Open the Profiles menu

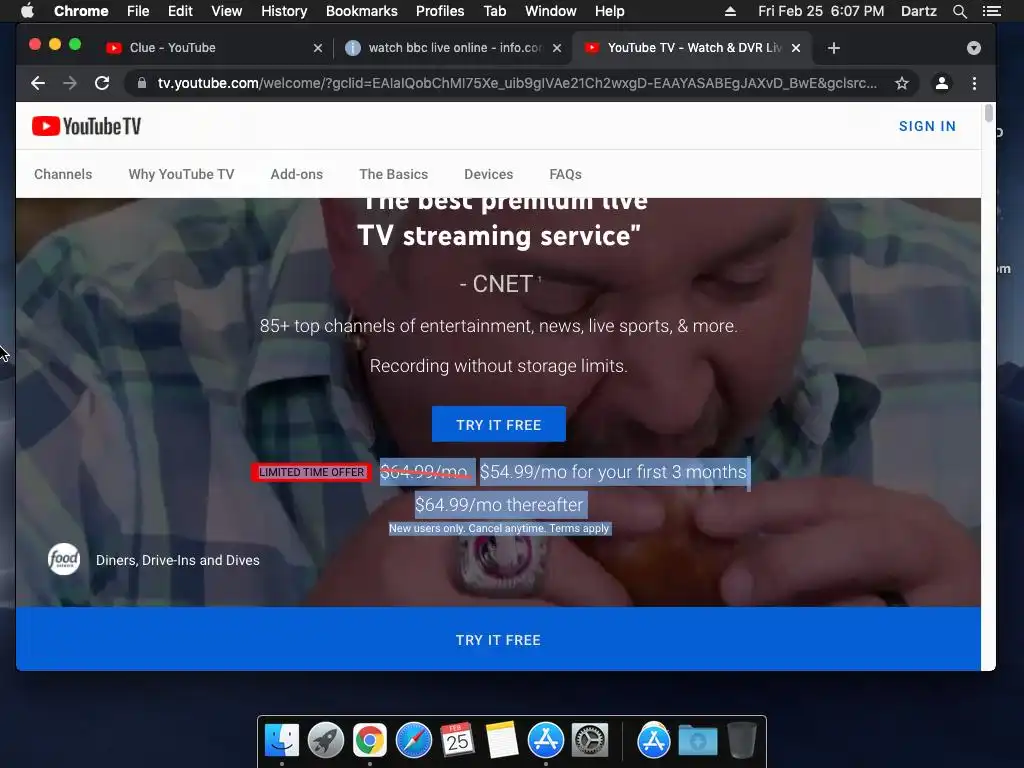(x=440, y=11)
